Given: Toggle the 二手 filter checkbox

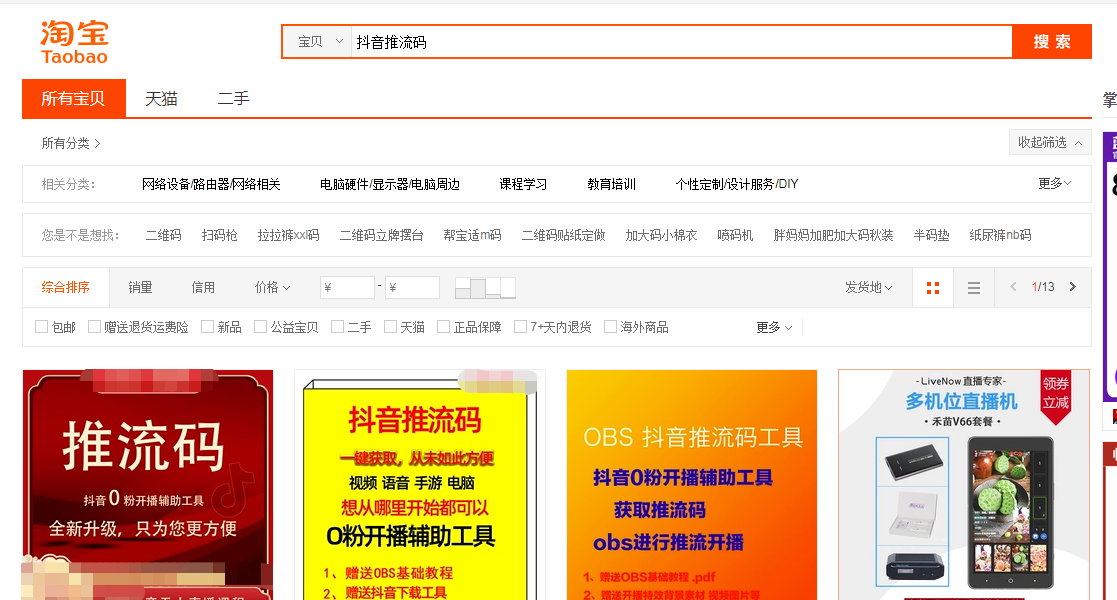Looking at the screenshot, I should [x=338, y=326].
